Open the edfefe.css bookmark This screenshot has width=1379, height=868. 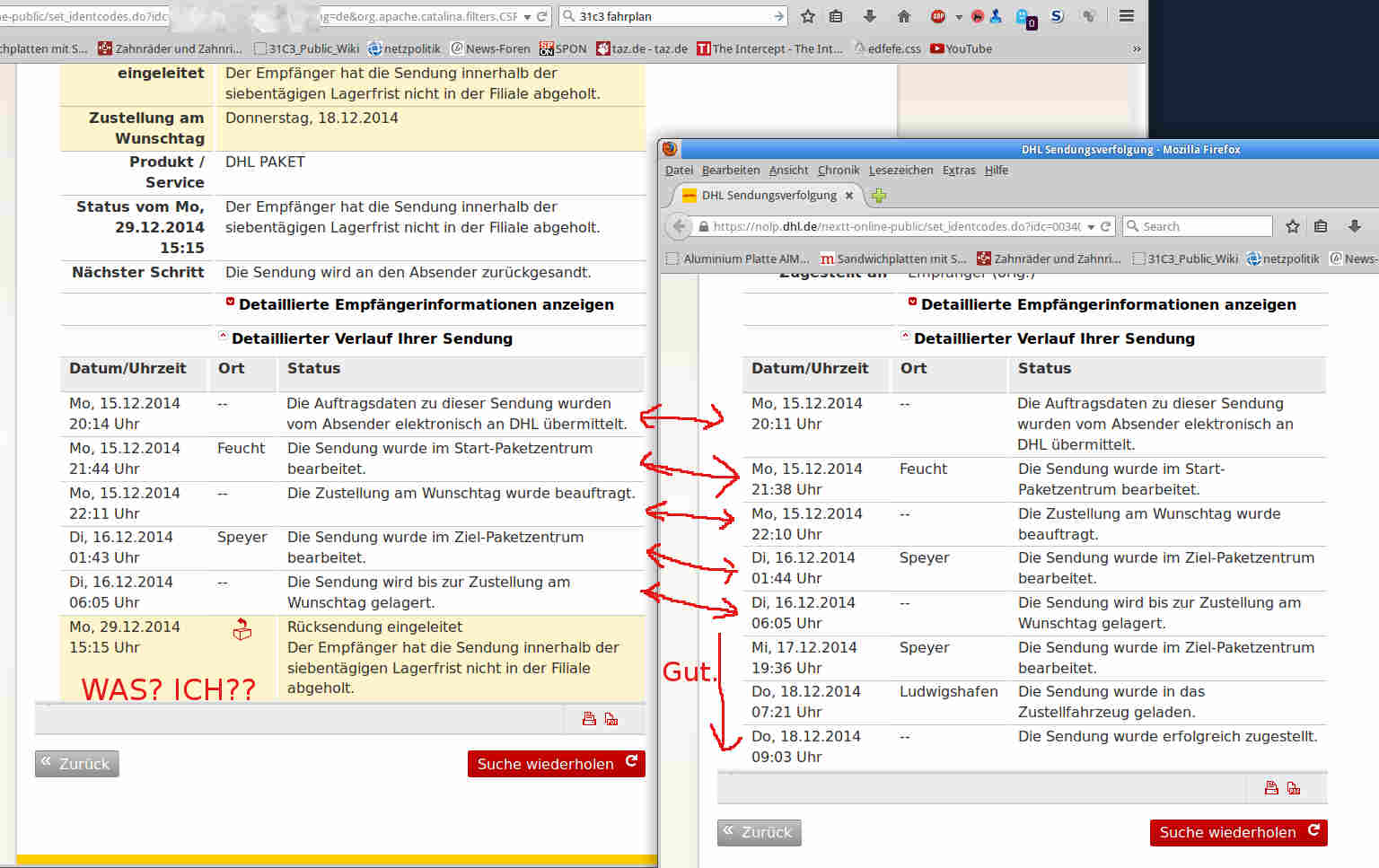tap(887, 48)
